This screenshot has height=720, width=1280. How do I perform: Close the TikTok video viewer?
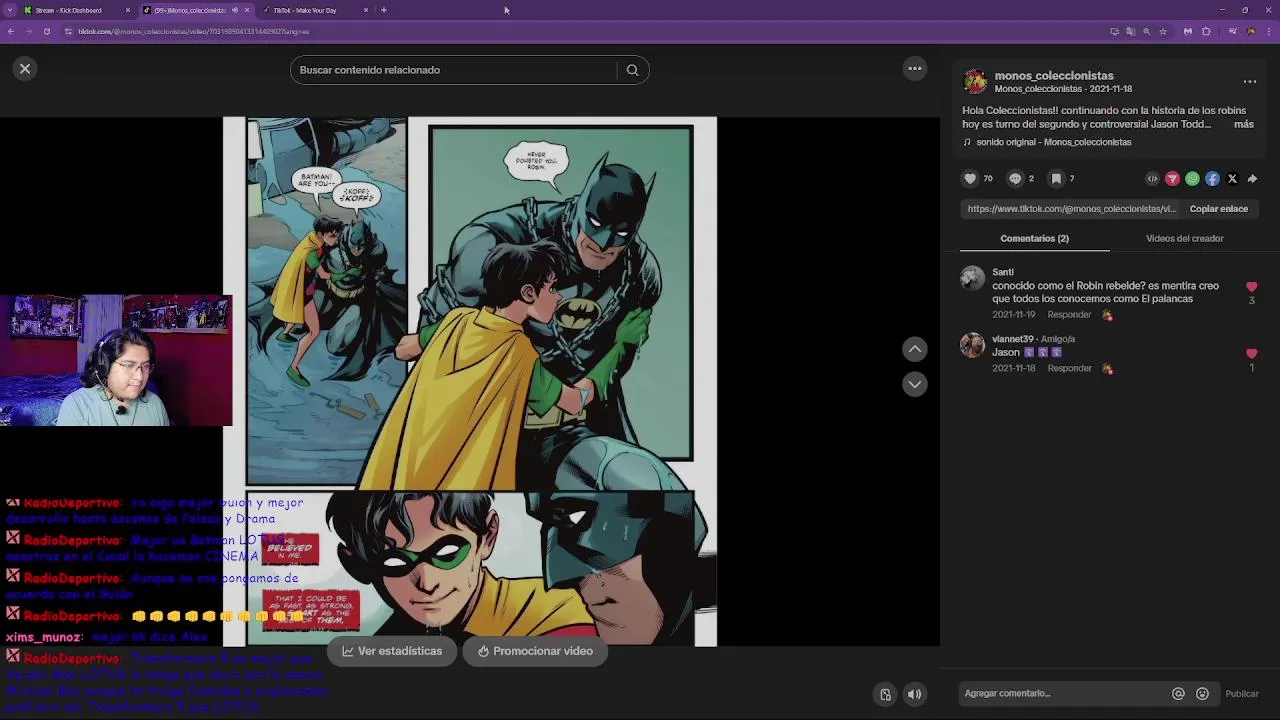(x=25, y=68)
